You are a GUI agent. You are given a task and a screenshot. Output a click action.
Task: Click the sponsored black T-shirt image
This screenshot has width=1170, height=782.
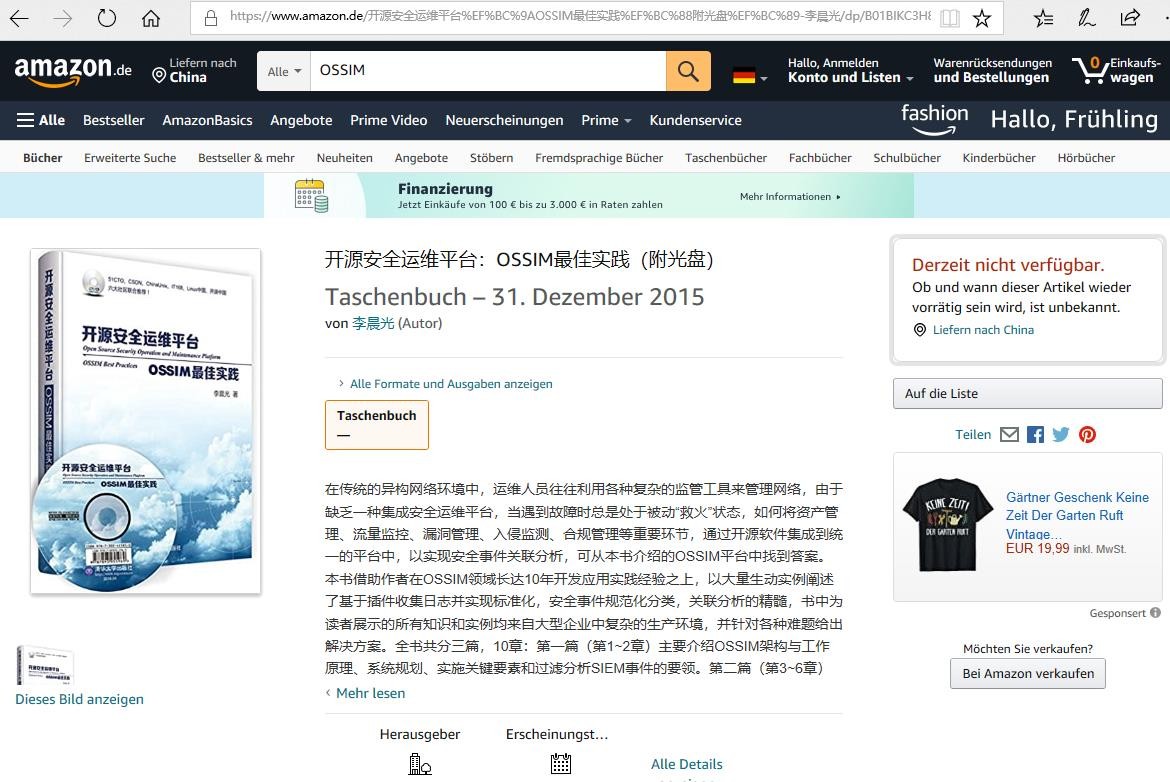pos(948,525)
